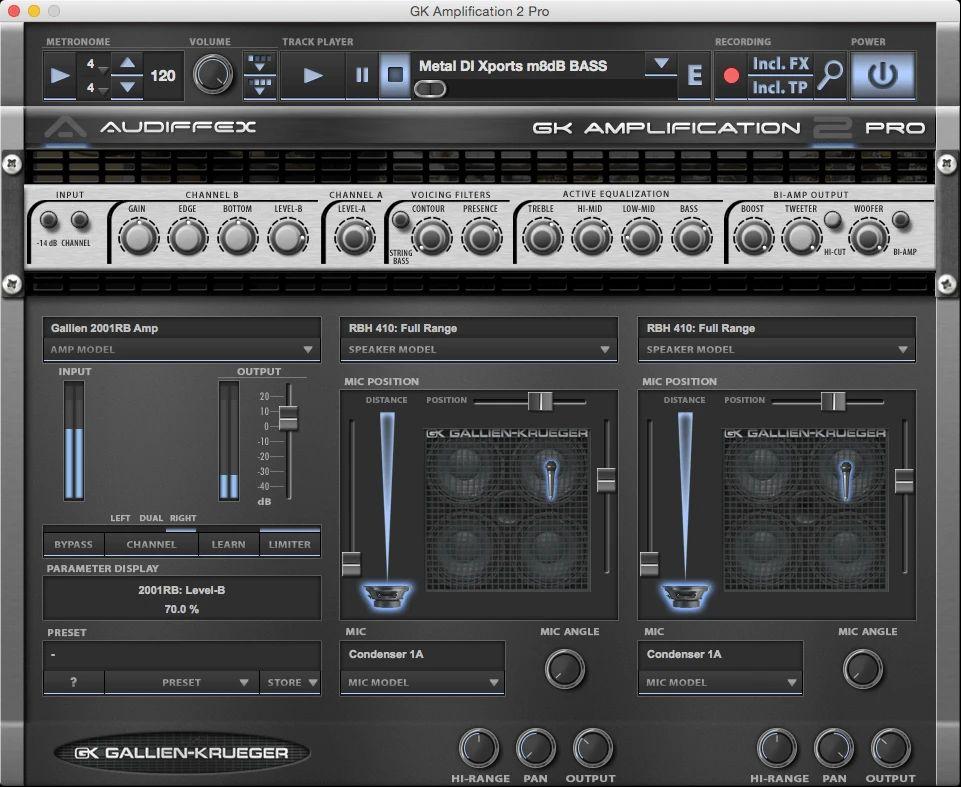Toggle the Bi-Amp switch
Screen dimensions: 961x787
tap(900, 219)
